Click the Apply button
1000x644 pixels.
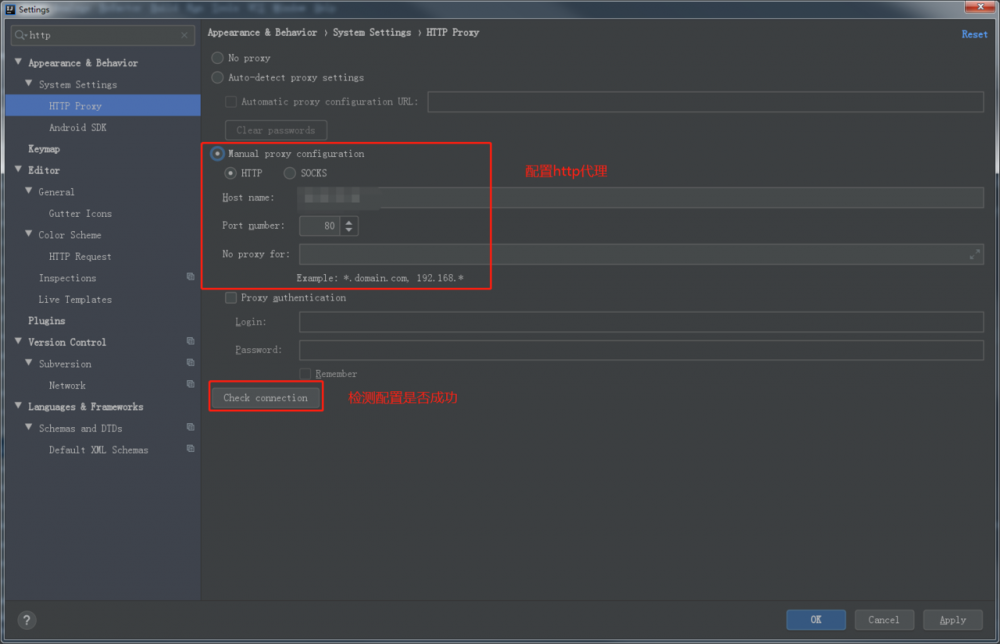pyautogui.click(x=952, y=620)
